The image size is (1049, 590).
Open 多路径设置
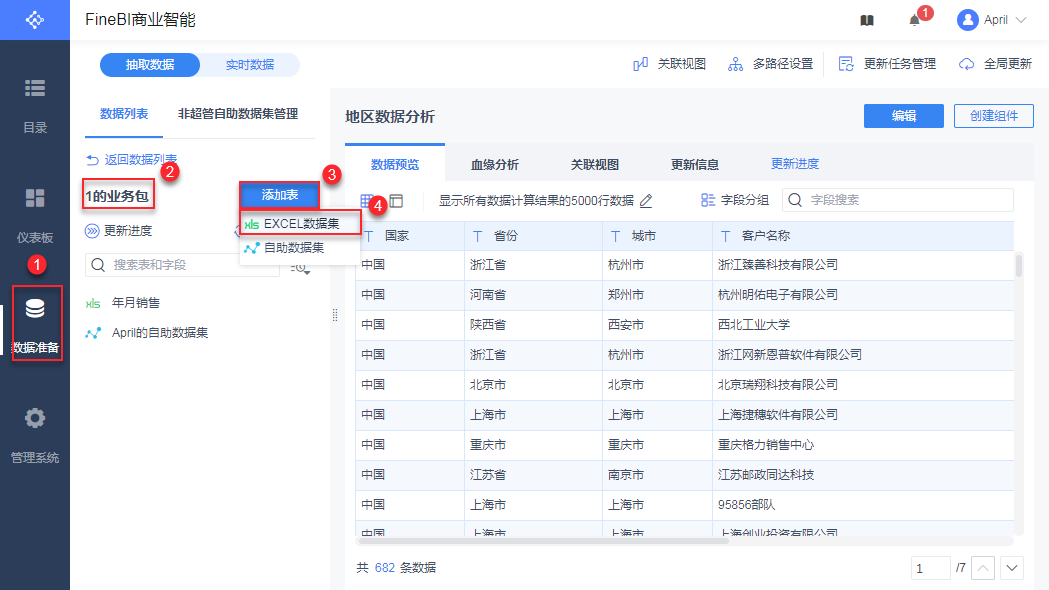click(x=771, y=64)
